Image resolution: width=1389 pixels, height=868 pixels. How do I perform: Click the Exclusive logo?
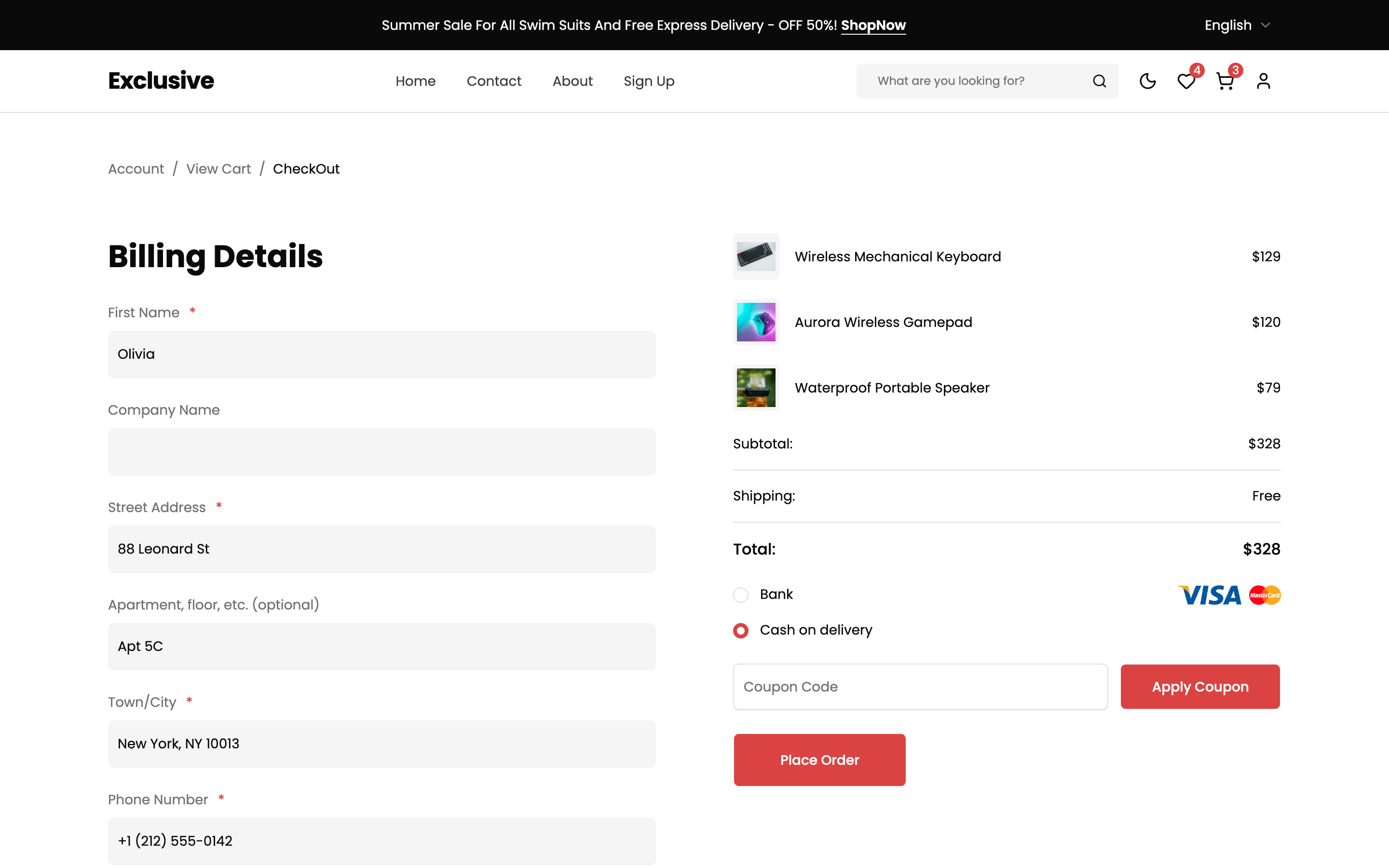(x=161, y=81)
